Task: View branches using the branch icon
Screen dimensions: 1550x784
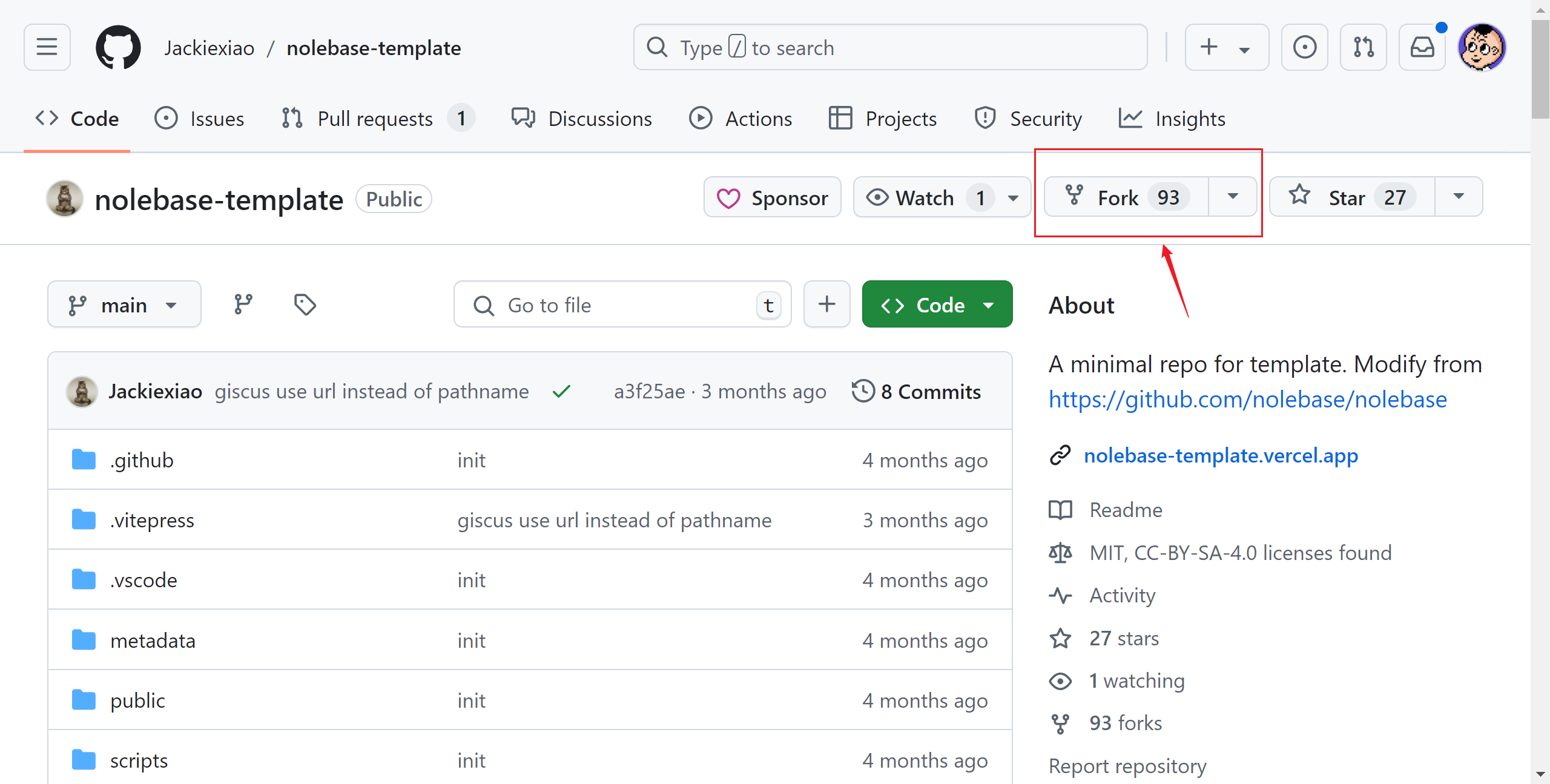Action: tap(243, 305)
